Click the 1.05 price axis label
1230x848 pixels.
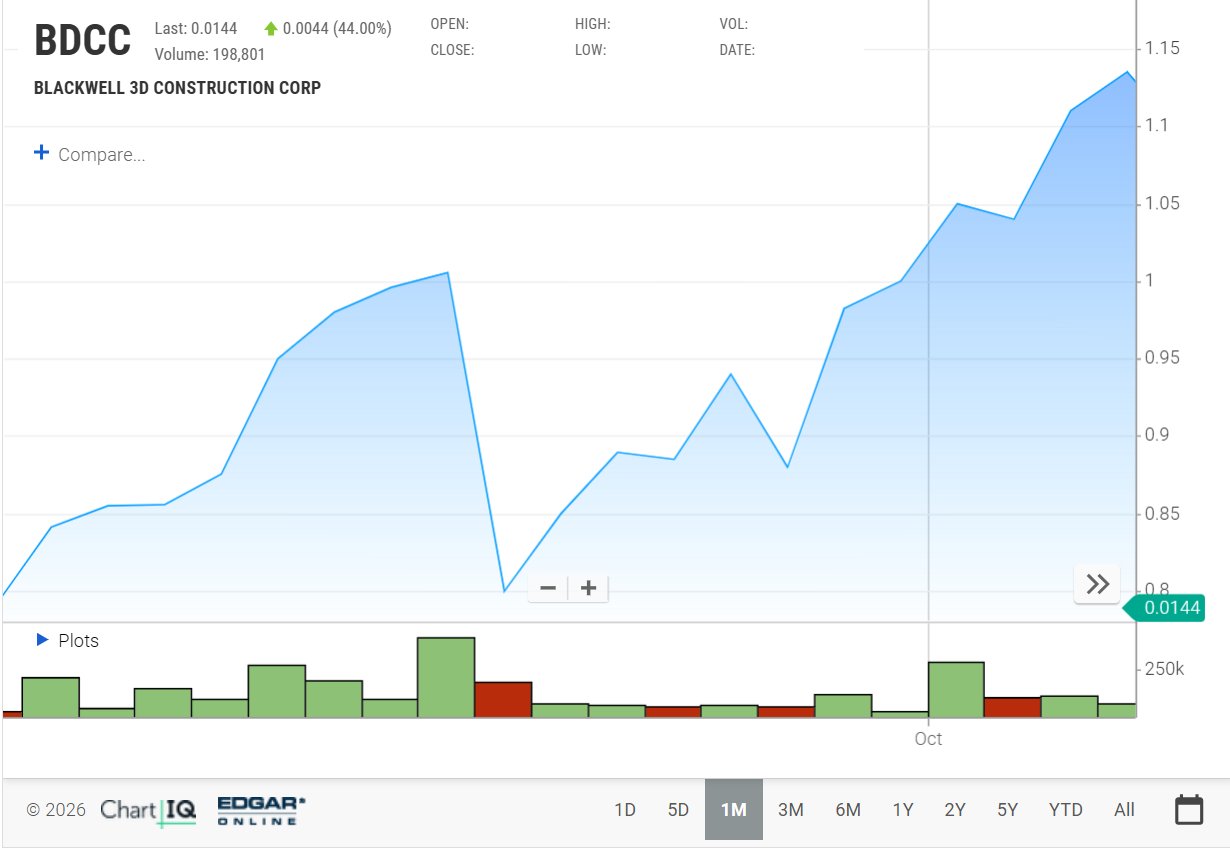click(1162, 203)
